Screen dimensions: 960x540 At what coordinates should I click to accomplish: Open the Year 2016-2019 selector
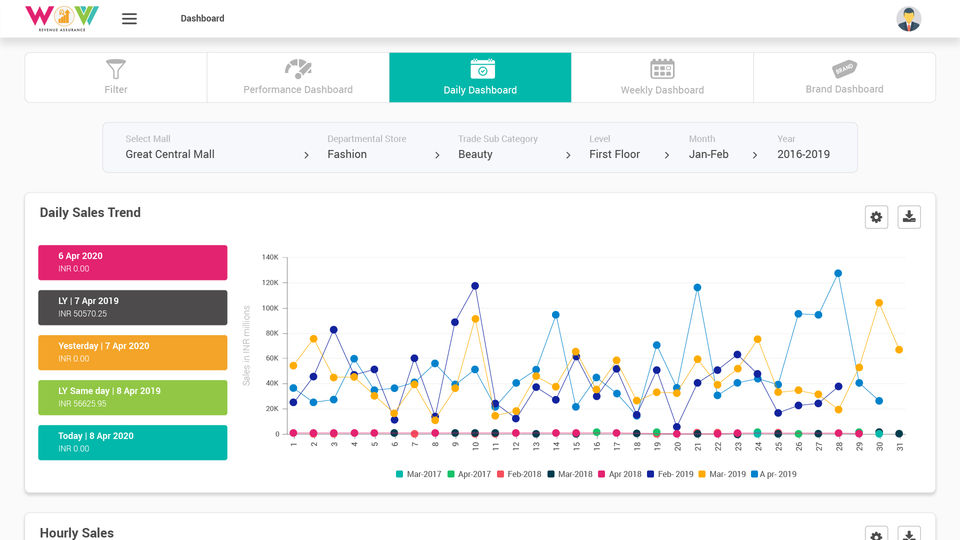tap(803, 148)
